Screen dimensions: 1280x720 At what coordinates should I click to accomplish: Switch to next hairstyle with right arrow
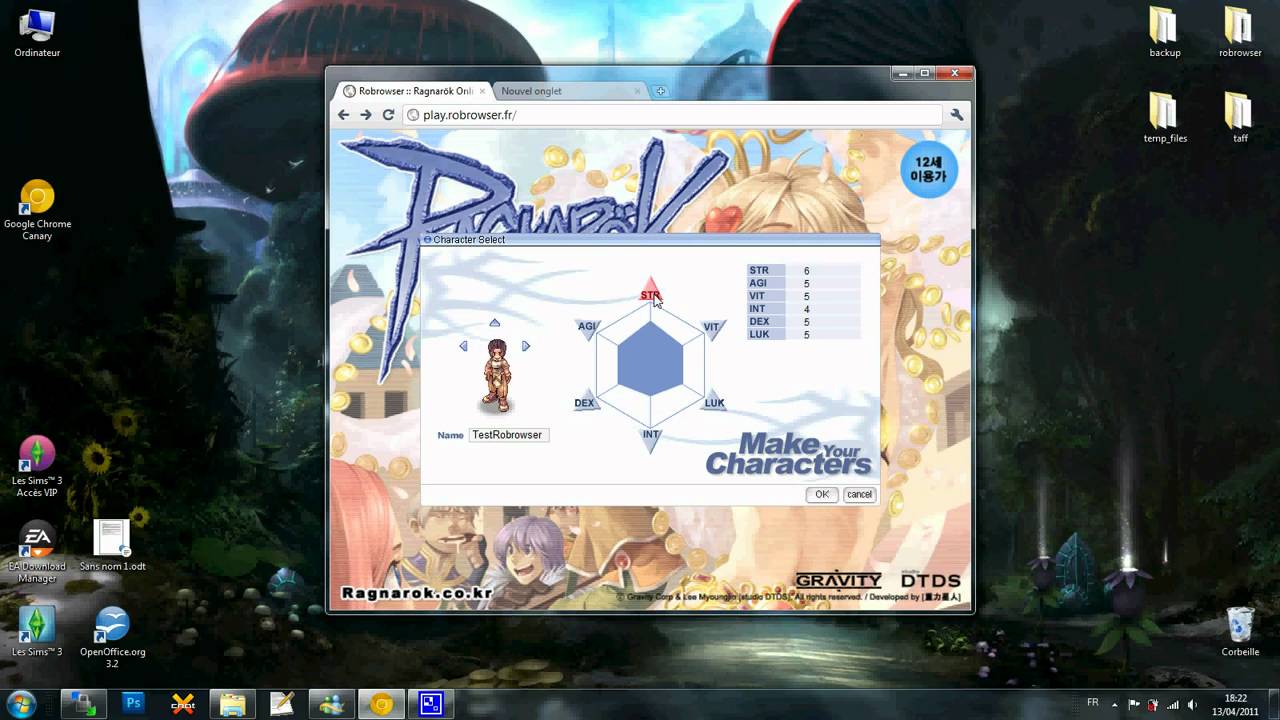click(x=526, y=346)
